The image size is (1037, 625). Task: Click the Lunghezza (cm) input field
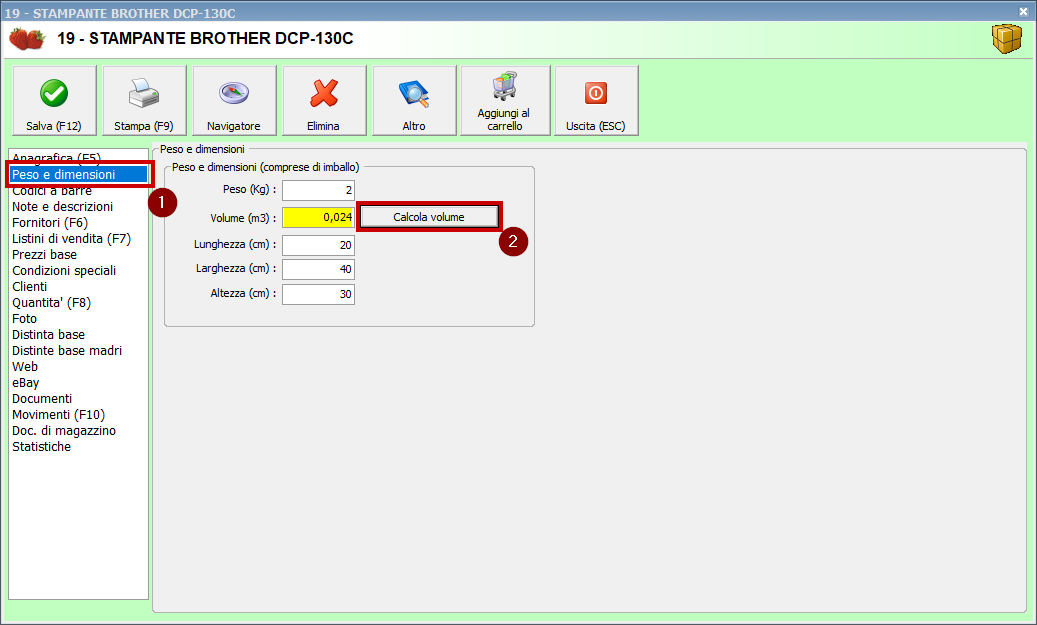click(318, 245)
